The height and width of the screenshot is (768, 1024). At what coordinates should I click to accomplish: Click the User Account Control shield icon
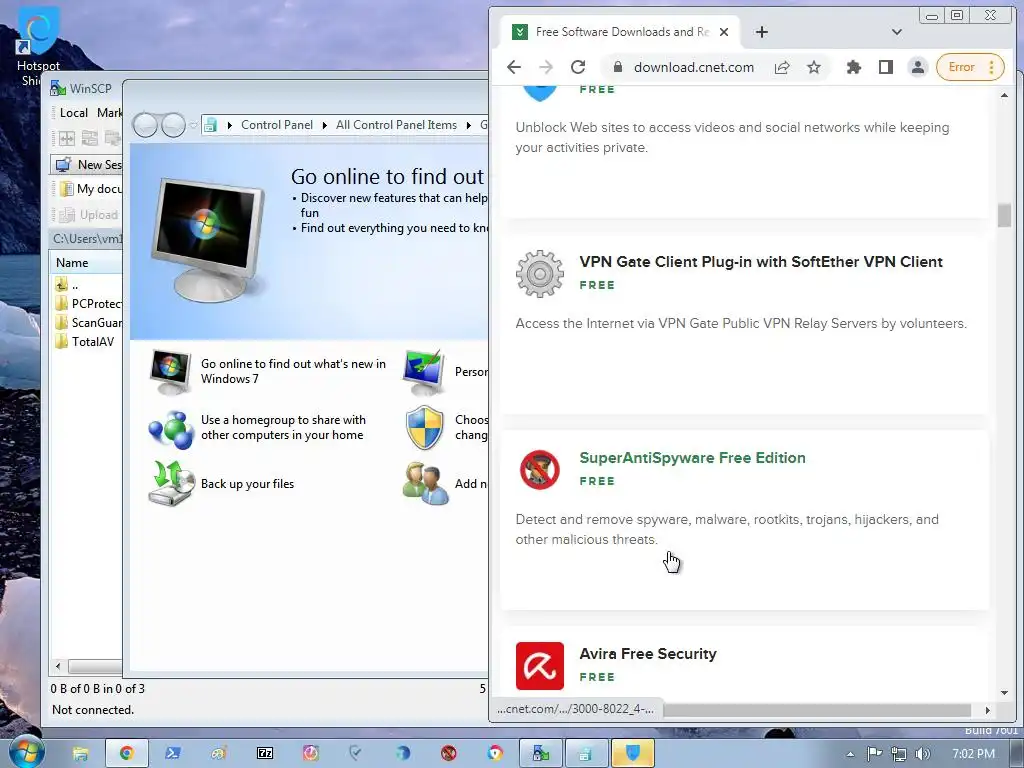[x=424, y=428]
